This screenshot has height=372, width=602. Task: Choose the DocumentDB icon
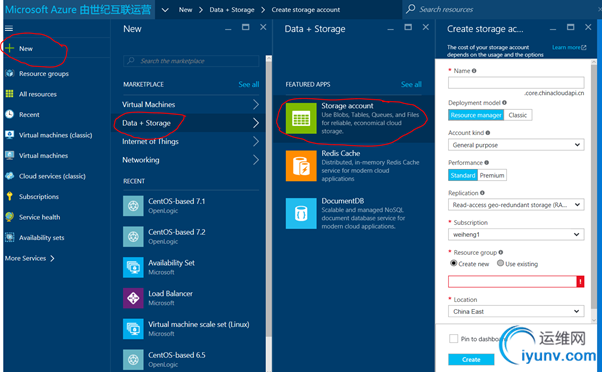pos(301,213)
